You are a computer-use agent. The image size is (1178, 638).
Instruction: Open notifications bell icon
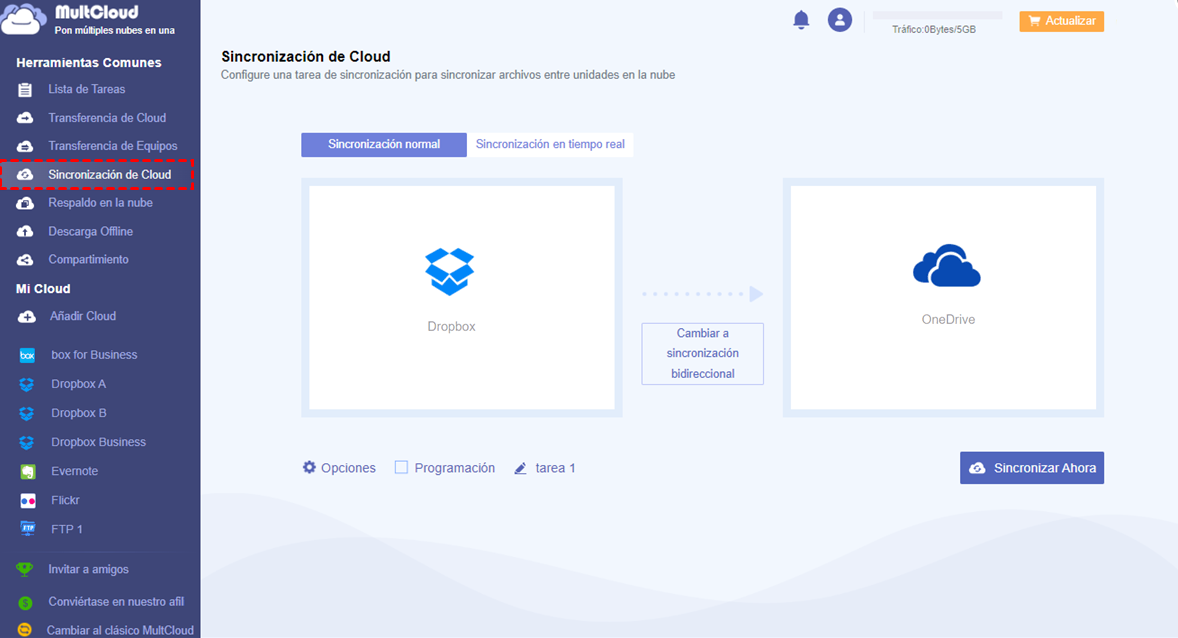801,20
